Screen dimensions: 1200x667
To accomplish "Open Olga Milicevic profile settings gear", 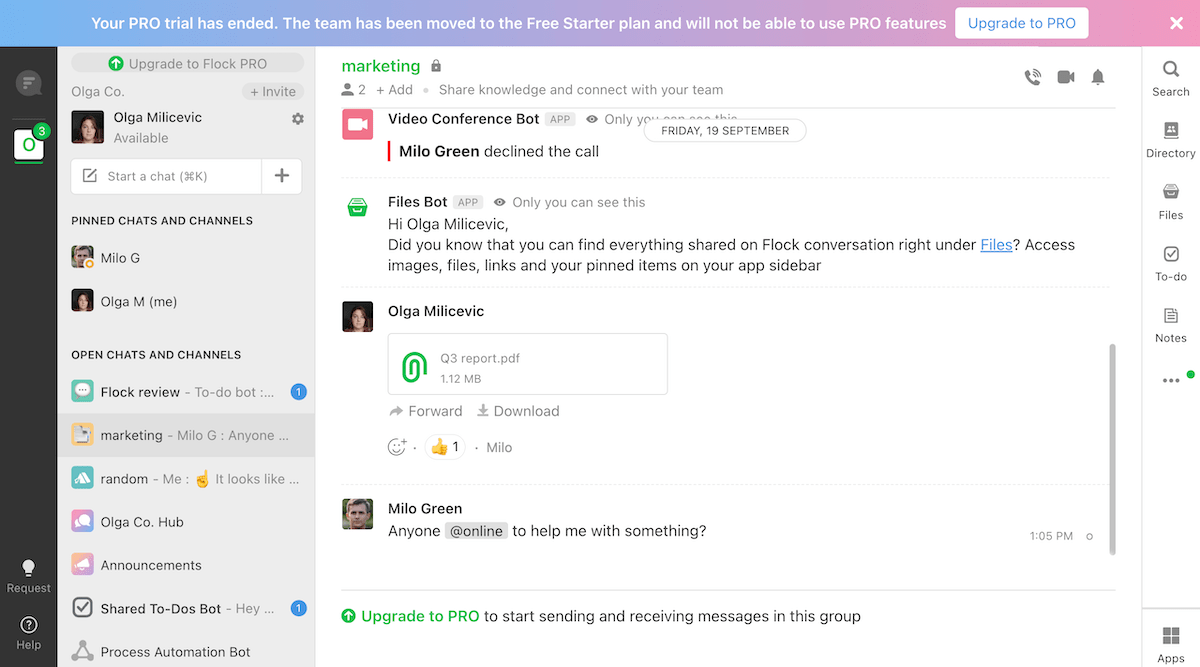I will (x=297, y=119).
